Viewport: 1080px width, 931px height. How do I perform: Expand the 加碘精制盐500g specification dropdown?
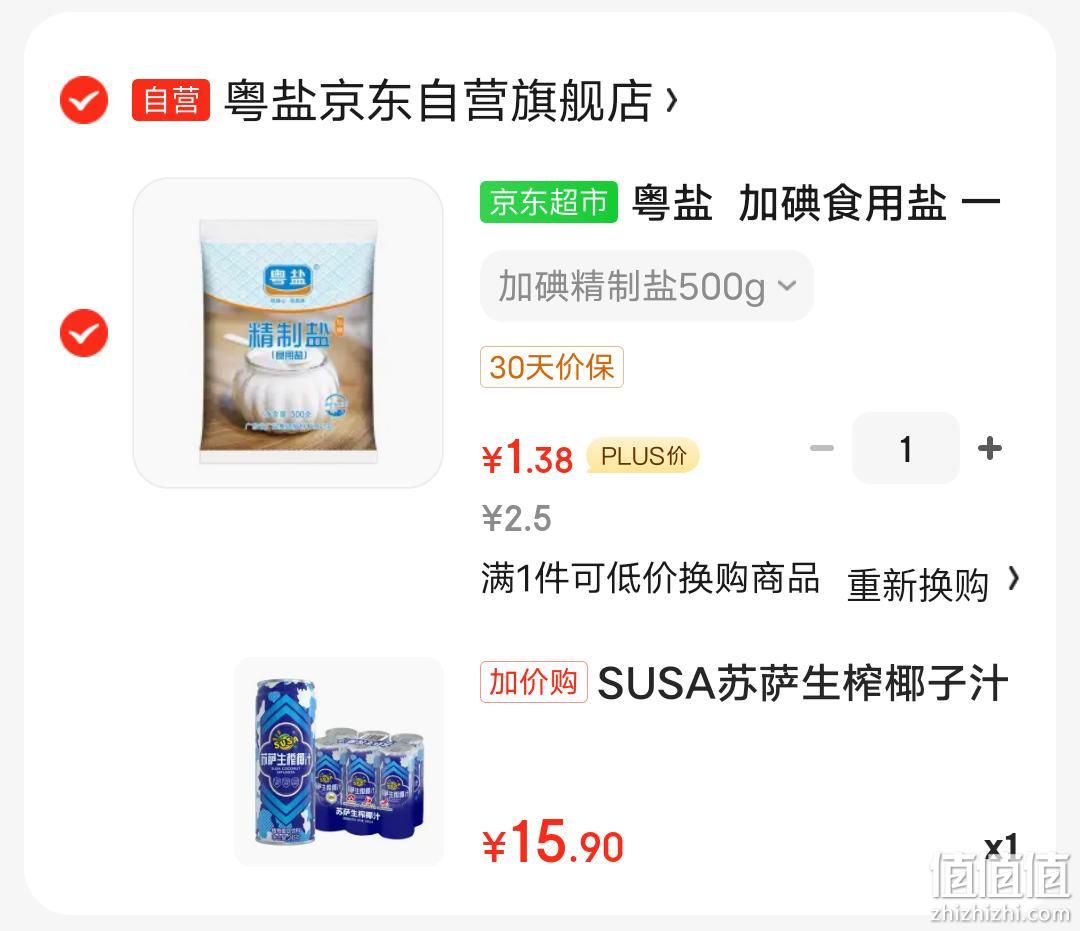[x=647, y=286]
